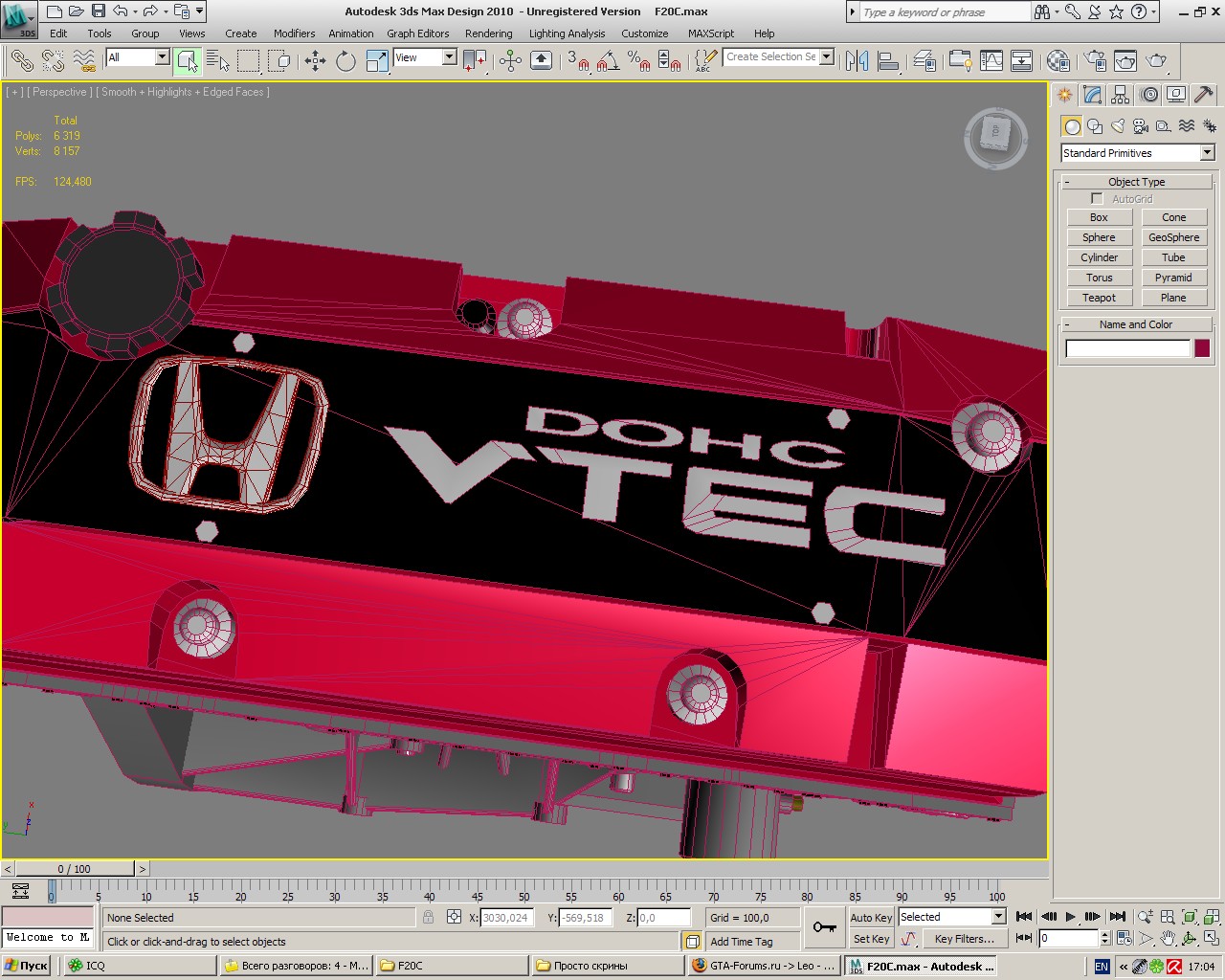Toggle 3D Snaps on toolbar
The image size is (1225, 980).
(x=576, y=61)
